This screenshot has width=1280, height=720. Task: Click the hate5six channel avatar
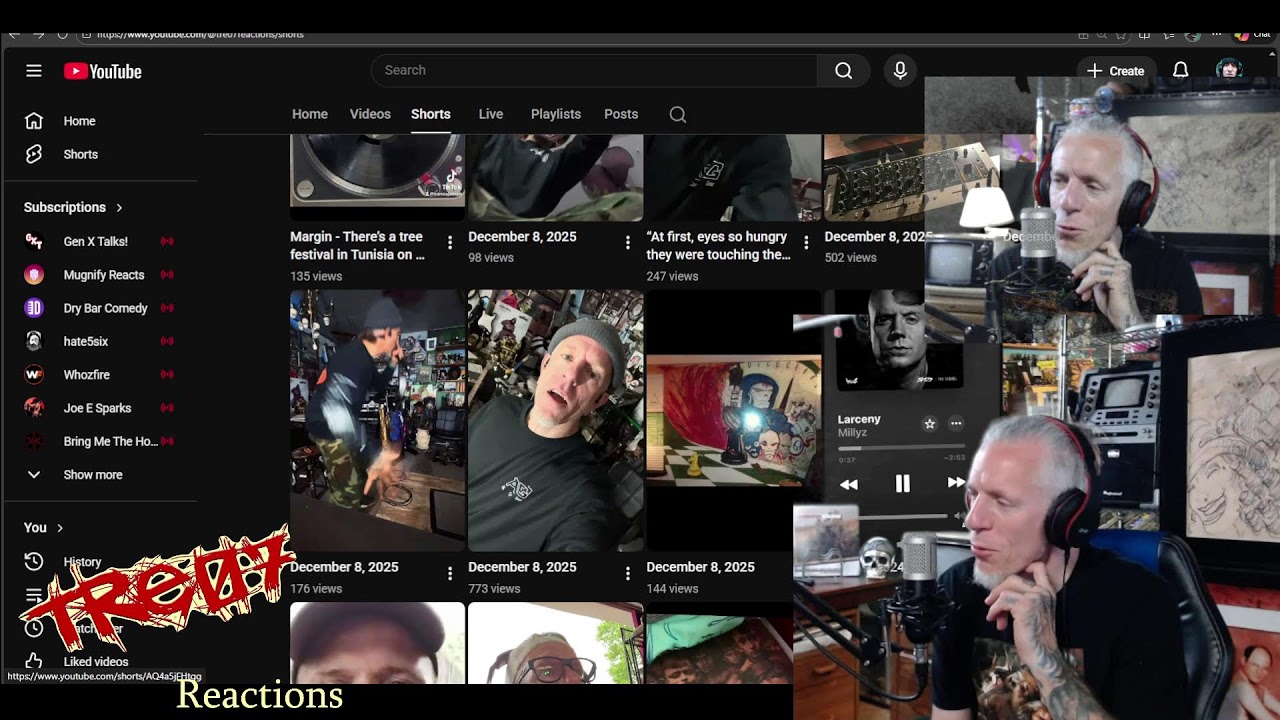[34, 341]
